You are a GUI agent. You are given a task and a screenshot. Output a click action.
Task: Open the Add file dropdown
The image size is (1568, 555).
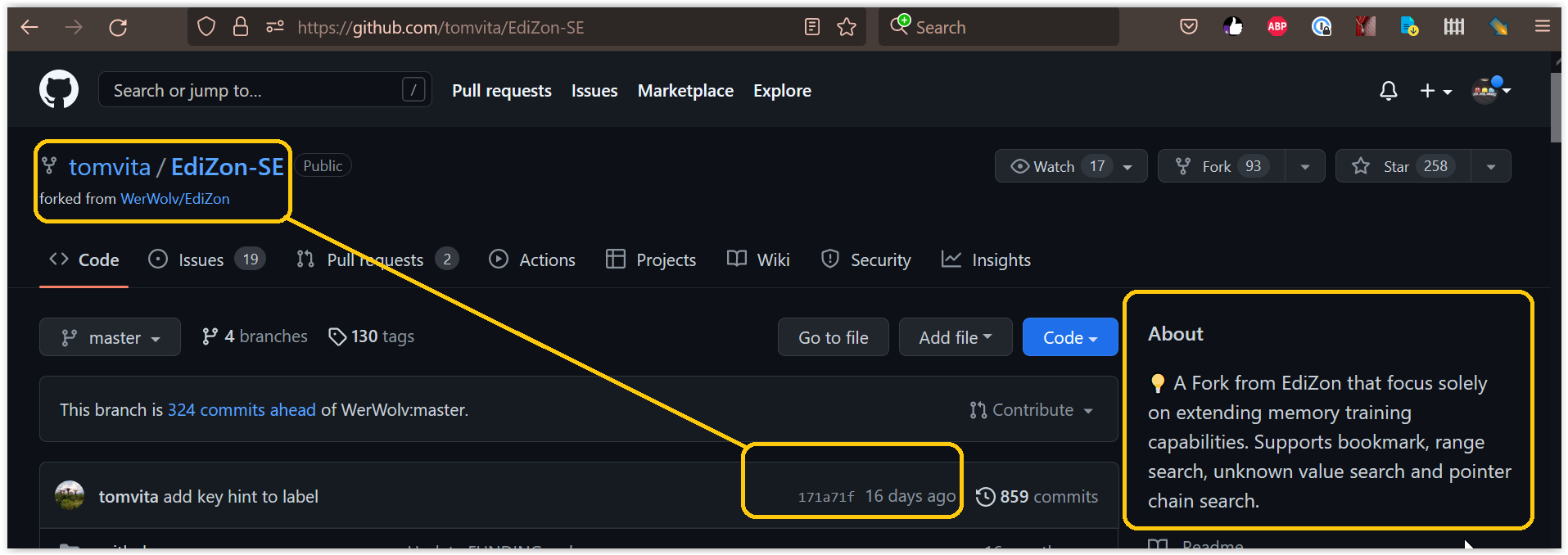coord(956,337)
